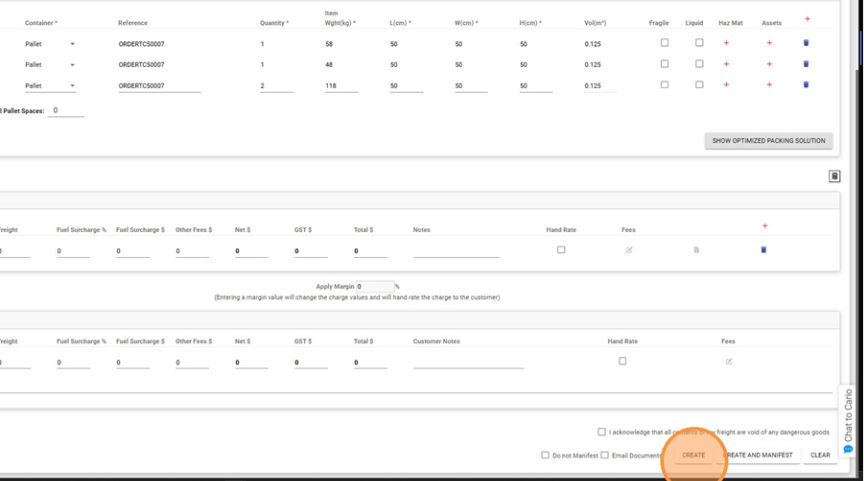Open Container dropdown in the first row
This screenshot has width=864, height=481.
click(x=72, y=44)
